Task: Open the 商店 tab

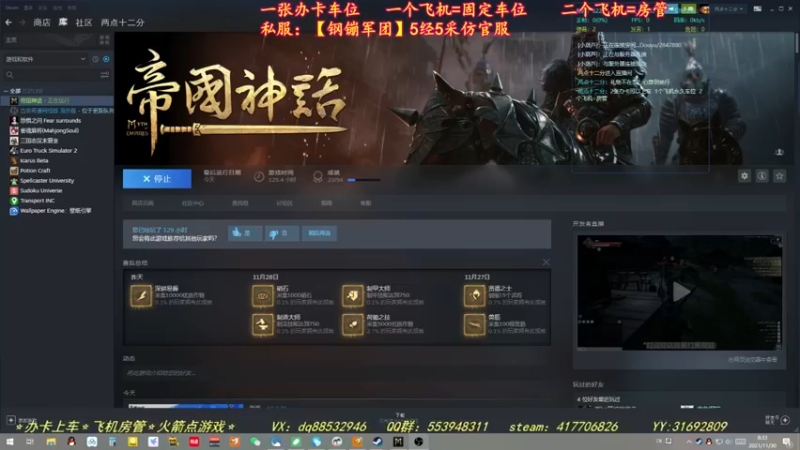Action: pyautogui.click(x=42, y=22)
